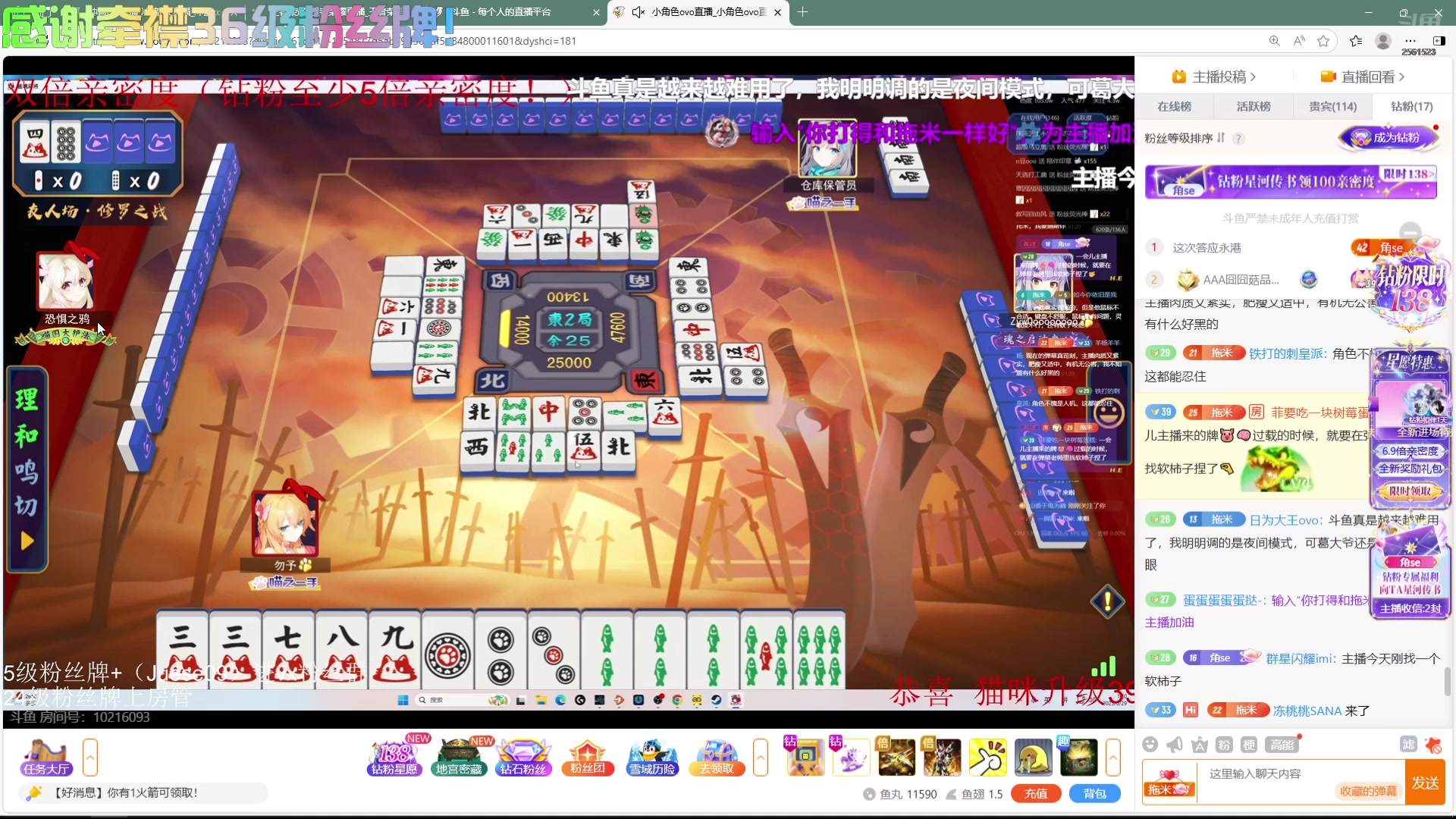The width and height of the screenshot is (1456, 819).
Task: Switch to the 钻粉(17) tab
Action: [x=1411, y=106]
